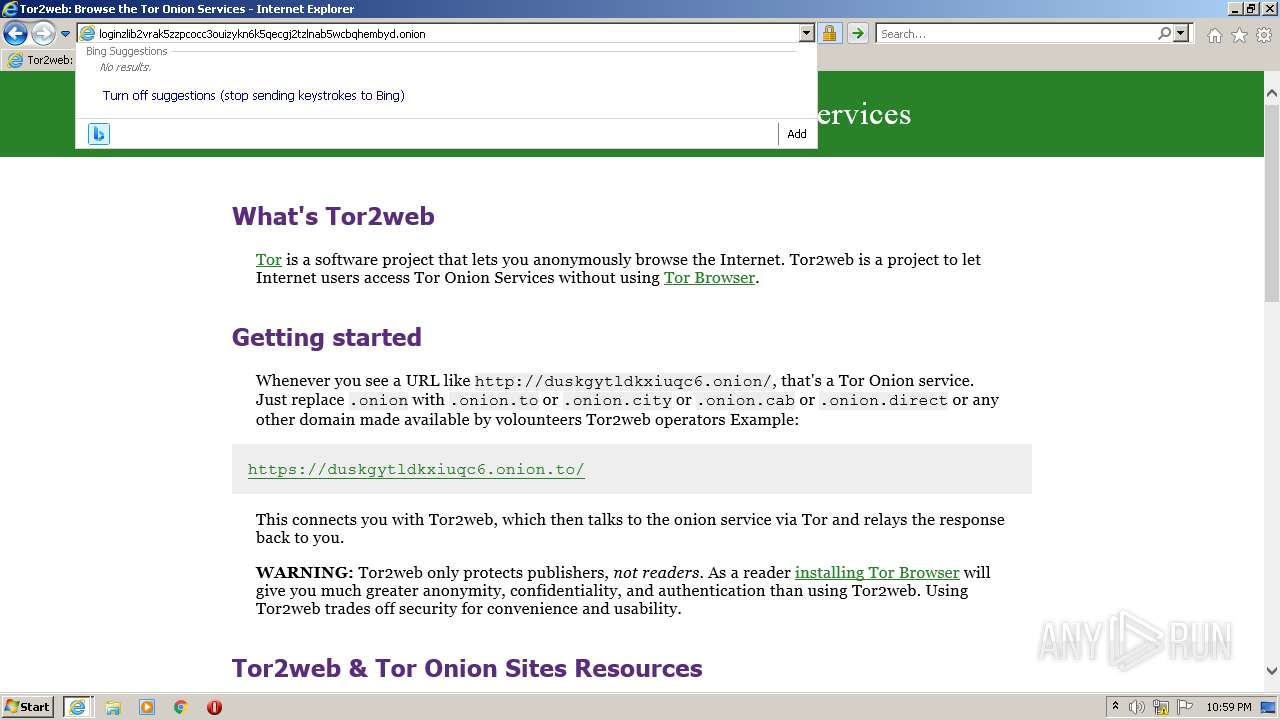1280x720 pixels.
Task: Click the red Opera-style taskbar icon
Action: click(214, 707)
